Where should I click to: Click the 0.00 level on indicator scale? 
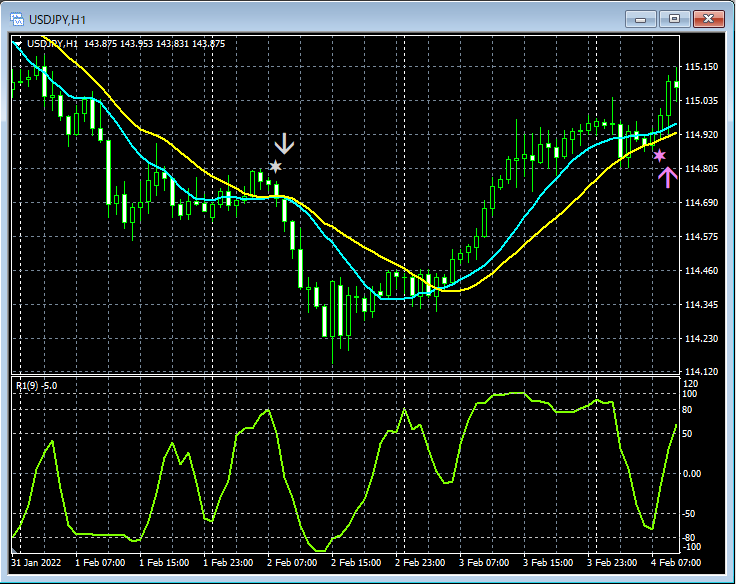click(x=691, y=474)
